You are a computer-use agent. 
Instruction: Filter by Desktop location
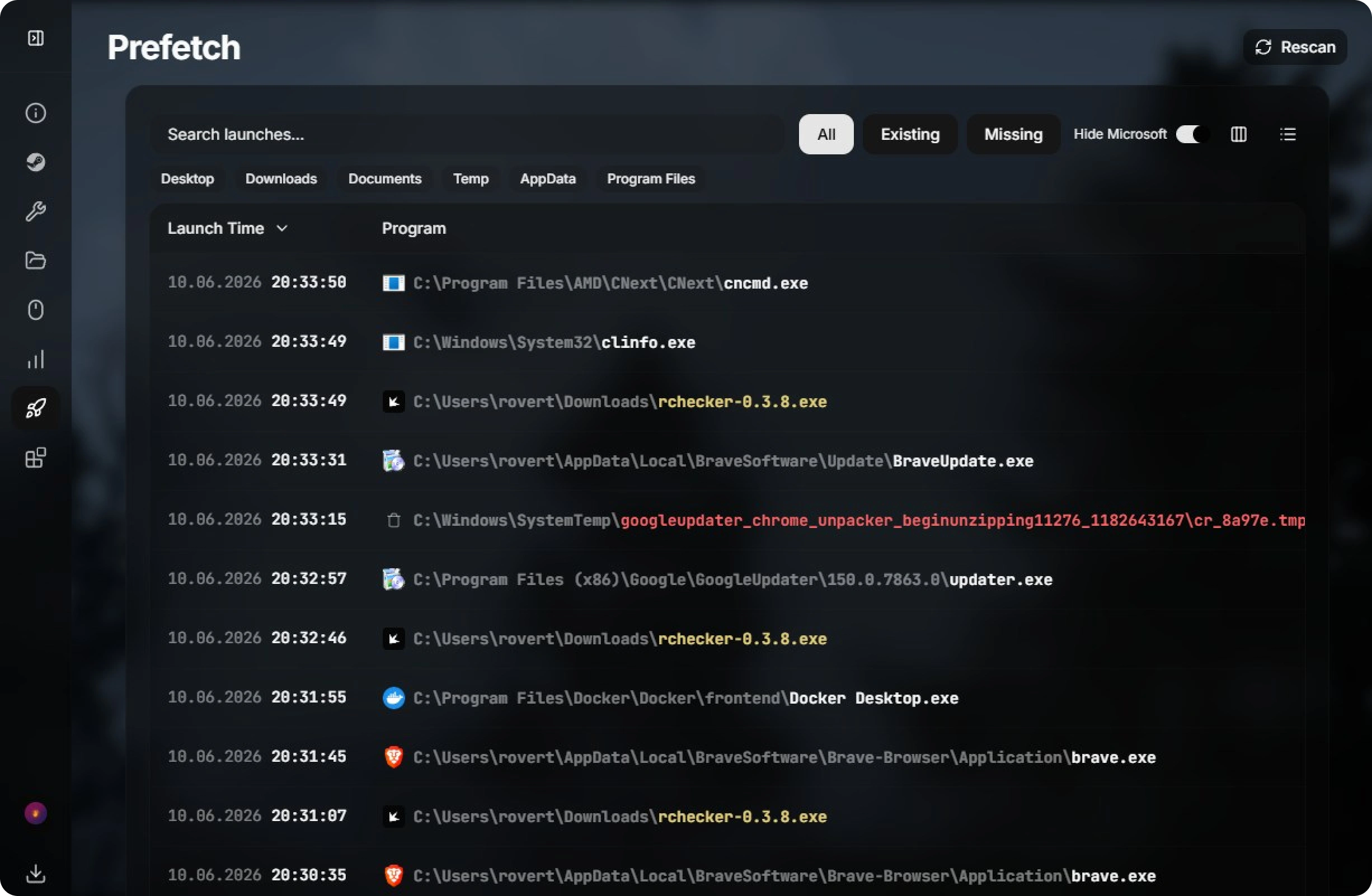click(x=187, y=178)
